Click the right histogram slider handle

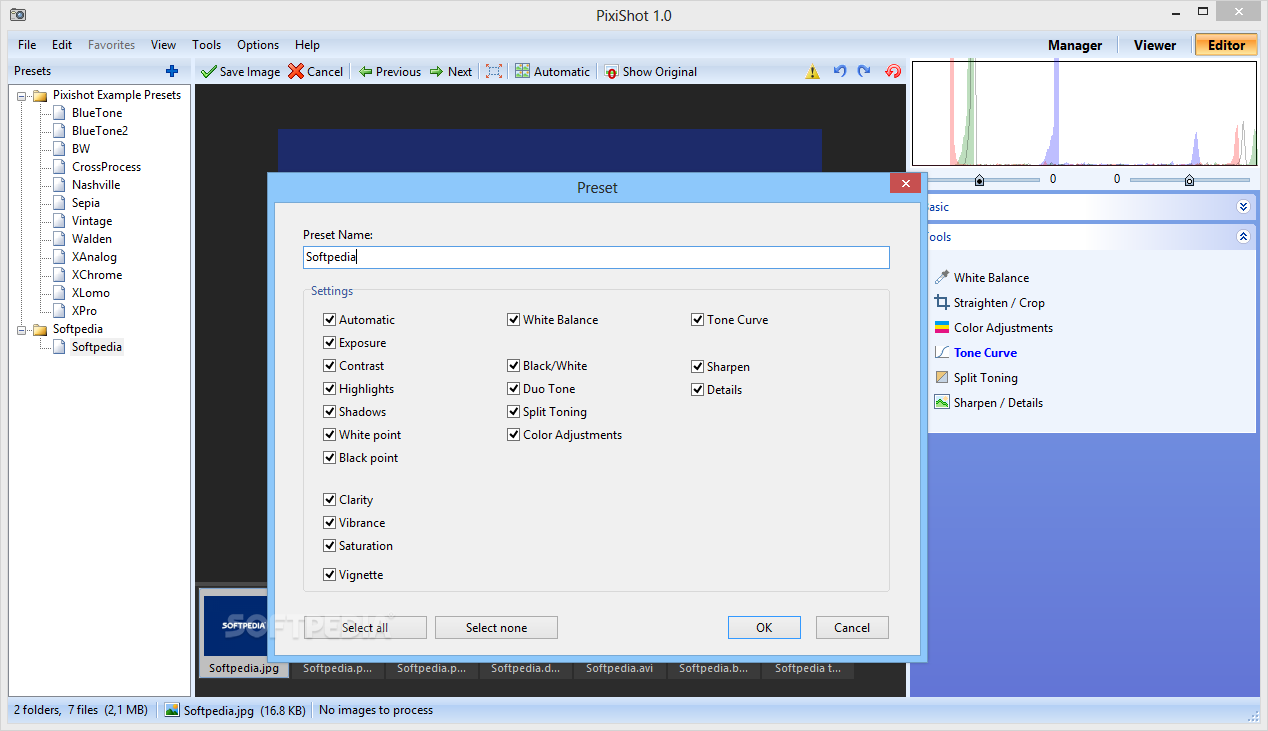pyautogui.click(x=1189, y=180)
